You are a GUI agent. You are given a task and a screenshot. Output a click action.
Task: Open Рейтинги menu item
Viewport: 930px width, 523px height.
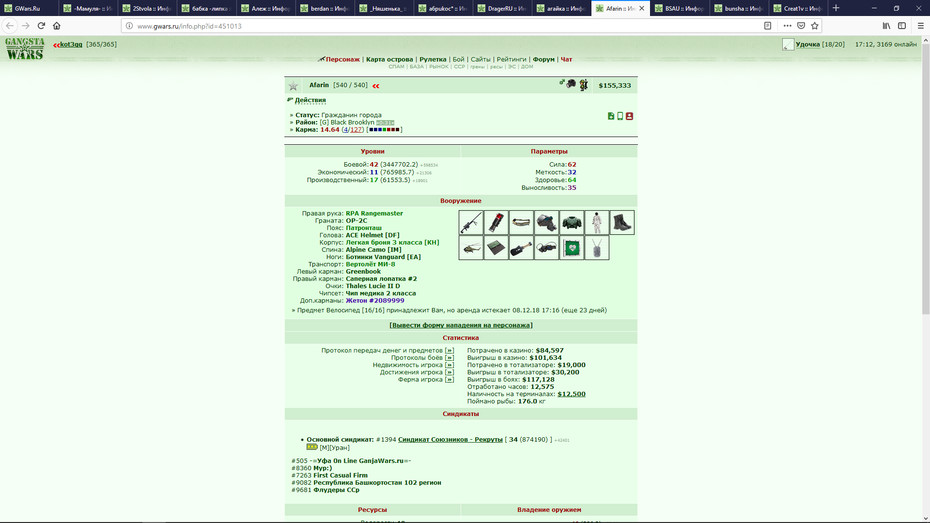(x=511, y=59)
